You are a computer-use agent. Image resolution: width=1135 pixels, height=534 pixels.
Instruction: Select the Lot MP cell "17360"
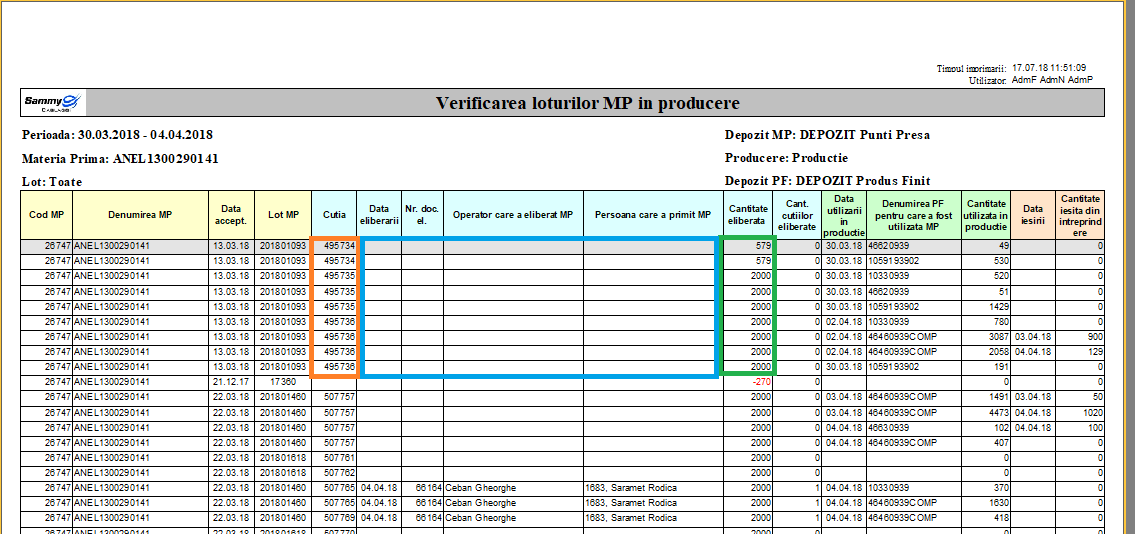pyautogui.click(x=284, y=382)
